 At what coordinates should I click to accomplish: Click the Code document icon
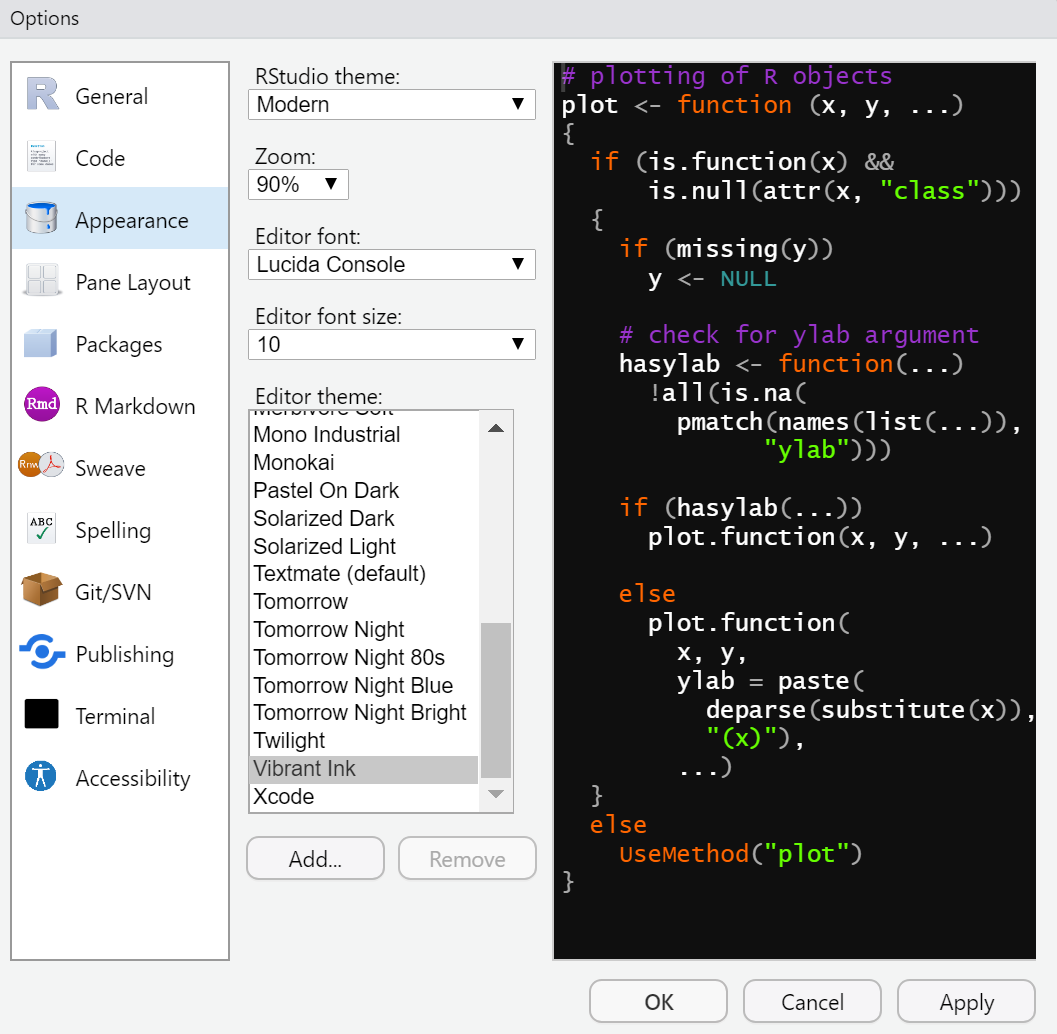[x=42, y=156]
